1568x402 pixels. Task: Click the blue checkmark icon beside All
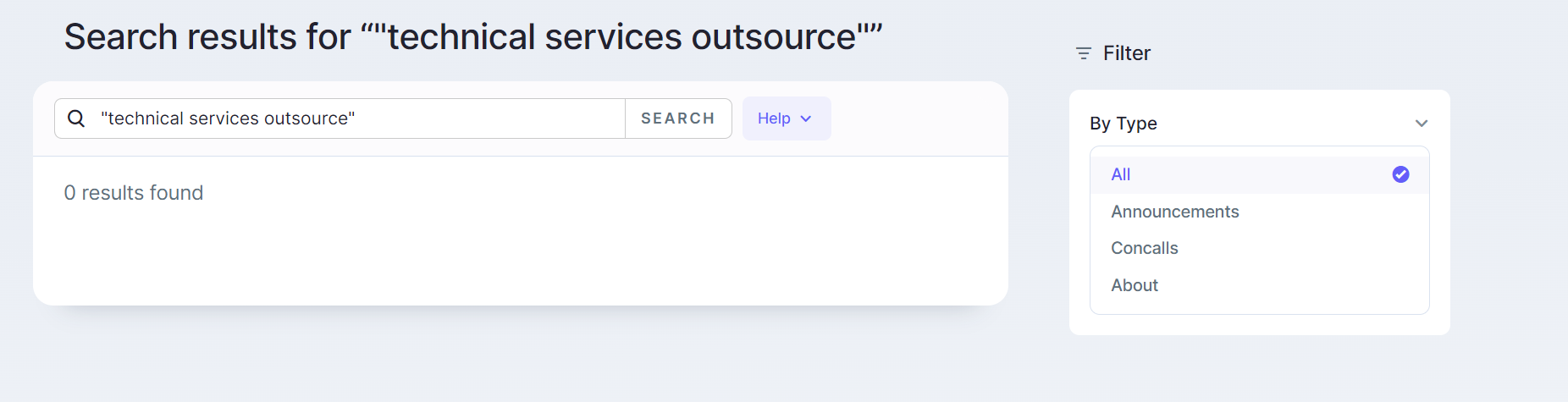coord(1400,174)
